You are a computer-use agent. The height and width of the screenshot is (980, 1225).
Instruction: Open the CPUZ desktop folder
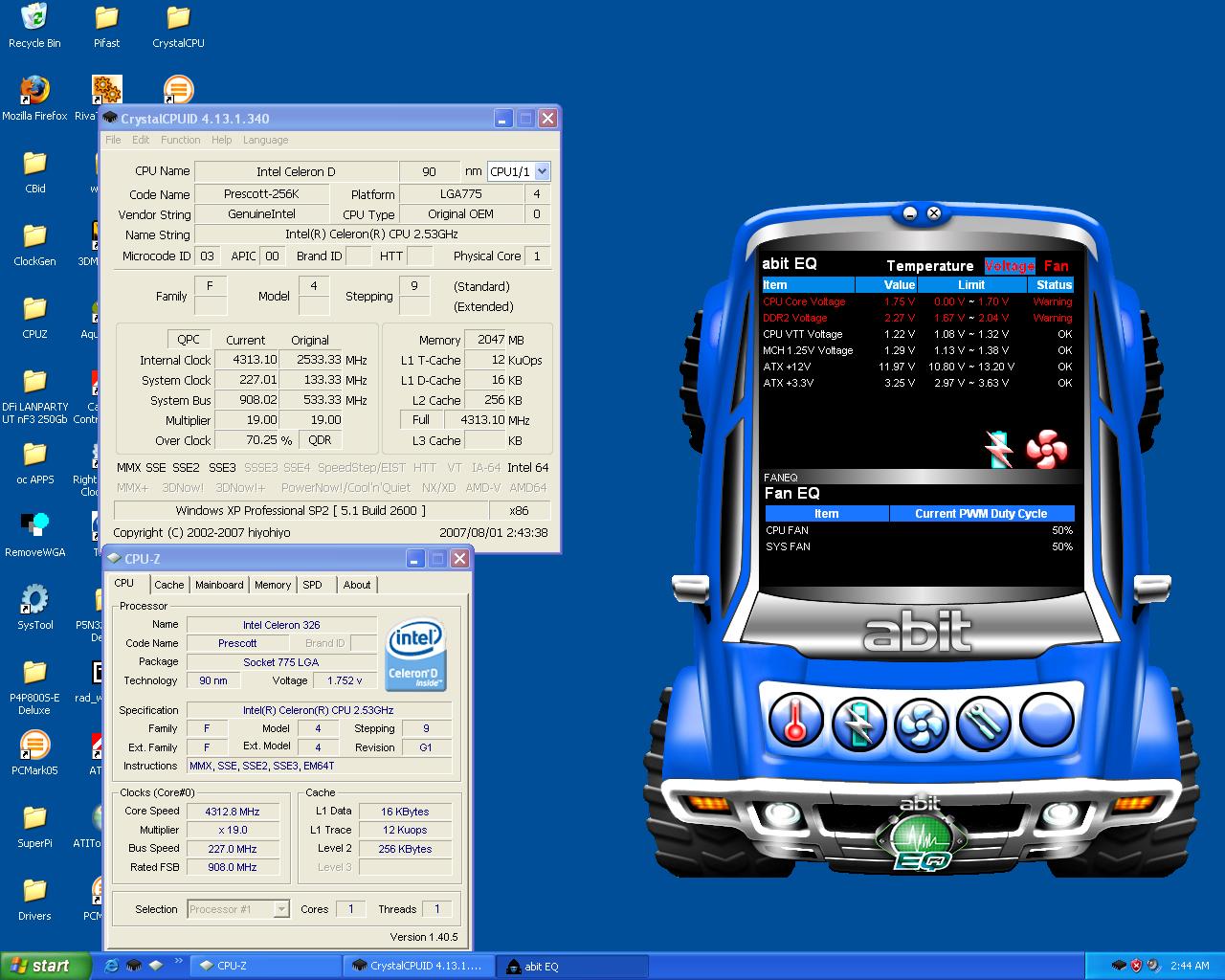34,317
